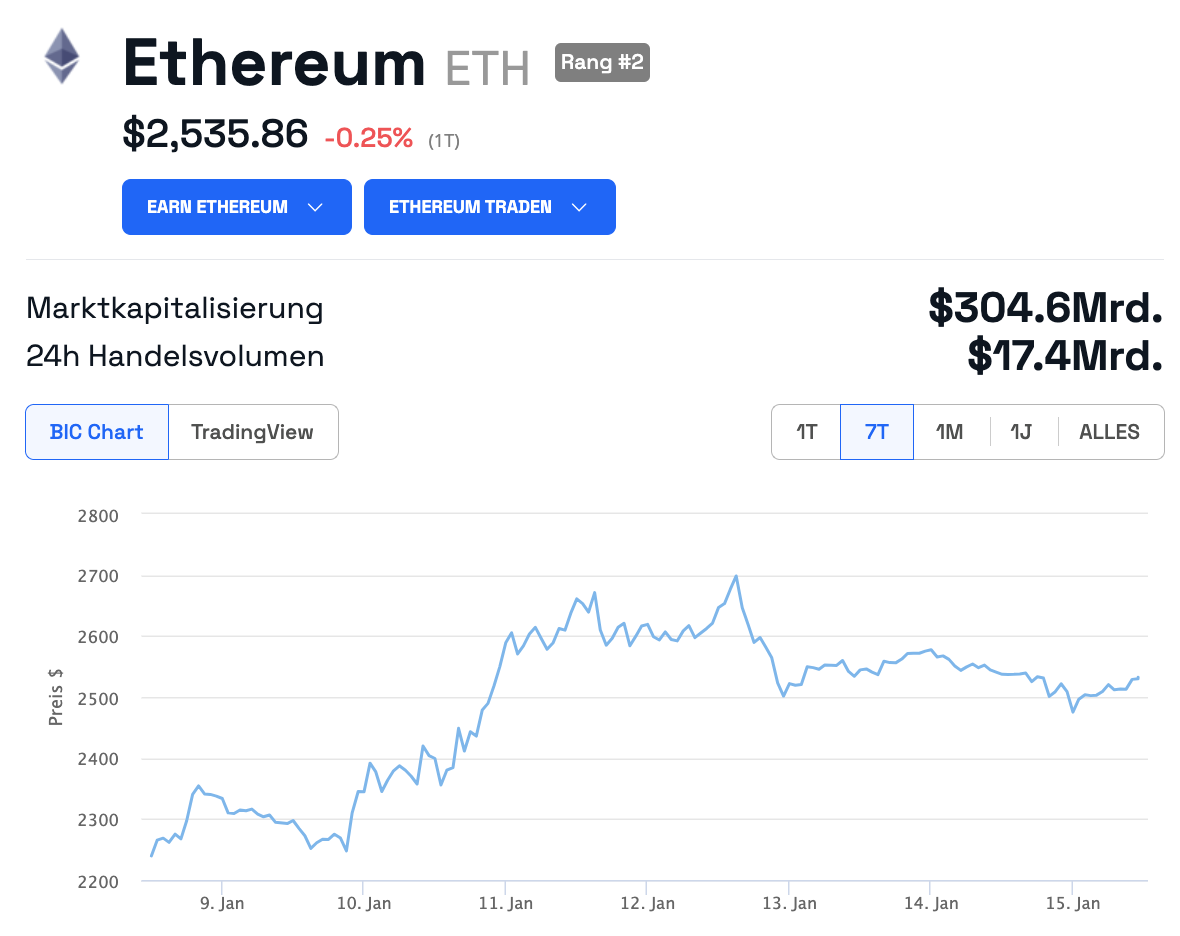Viewport: 1180px width, 936px height.
Task: Click the Rang #2 badge
Action: (x=602, y=62)
